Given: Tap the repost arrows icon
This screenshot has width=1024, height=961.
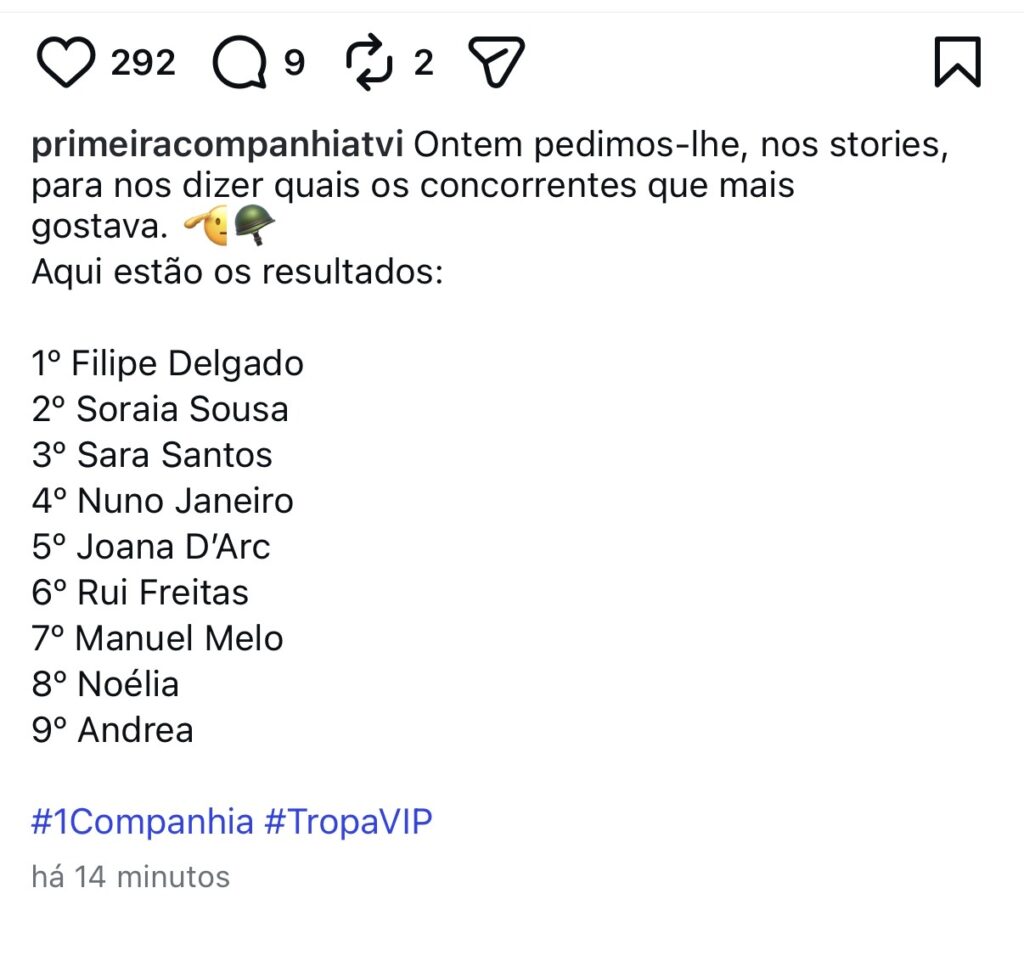Looking at the screenshot, I should (x=370, y=63).
